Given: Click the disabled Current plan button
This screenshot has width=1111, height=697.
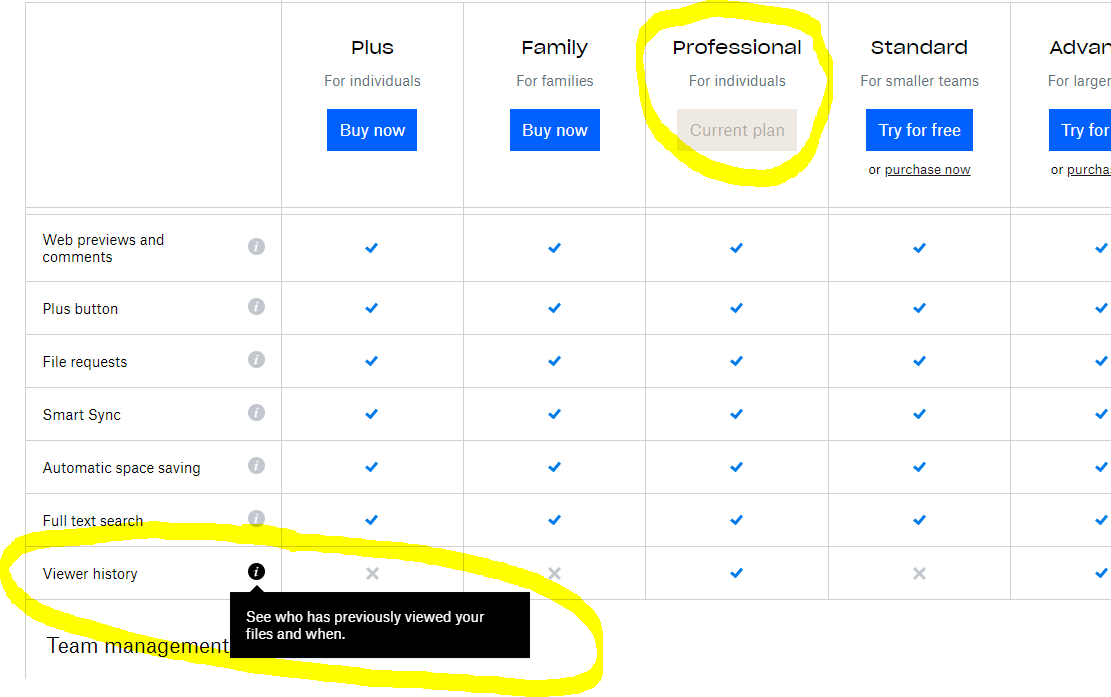Looking at the screenshot, I should (737, 130).
